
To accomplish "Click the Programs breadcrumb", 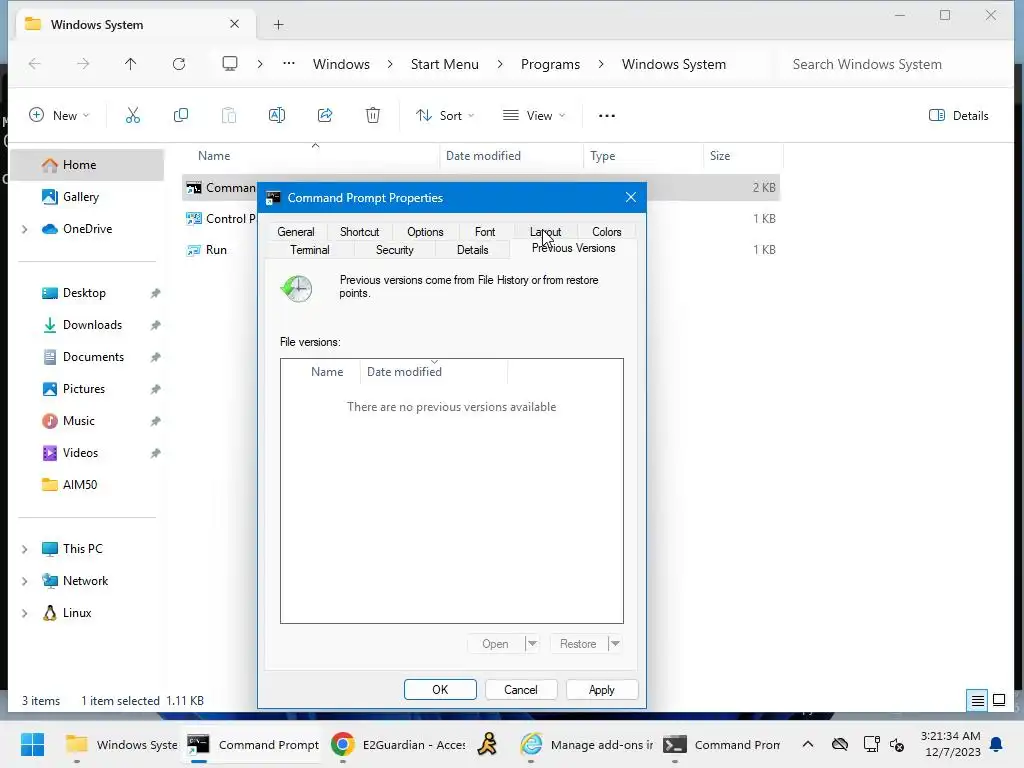I will click(551, 64).
